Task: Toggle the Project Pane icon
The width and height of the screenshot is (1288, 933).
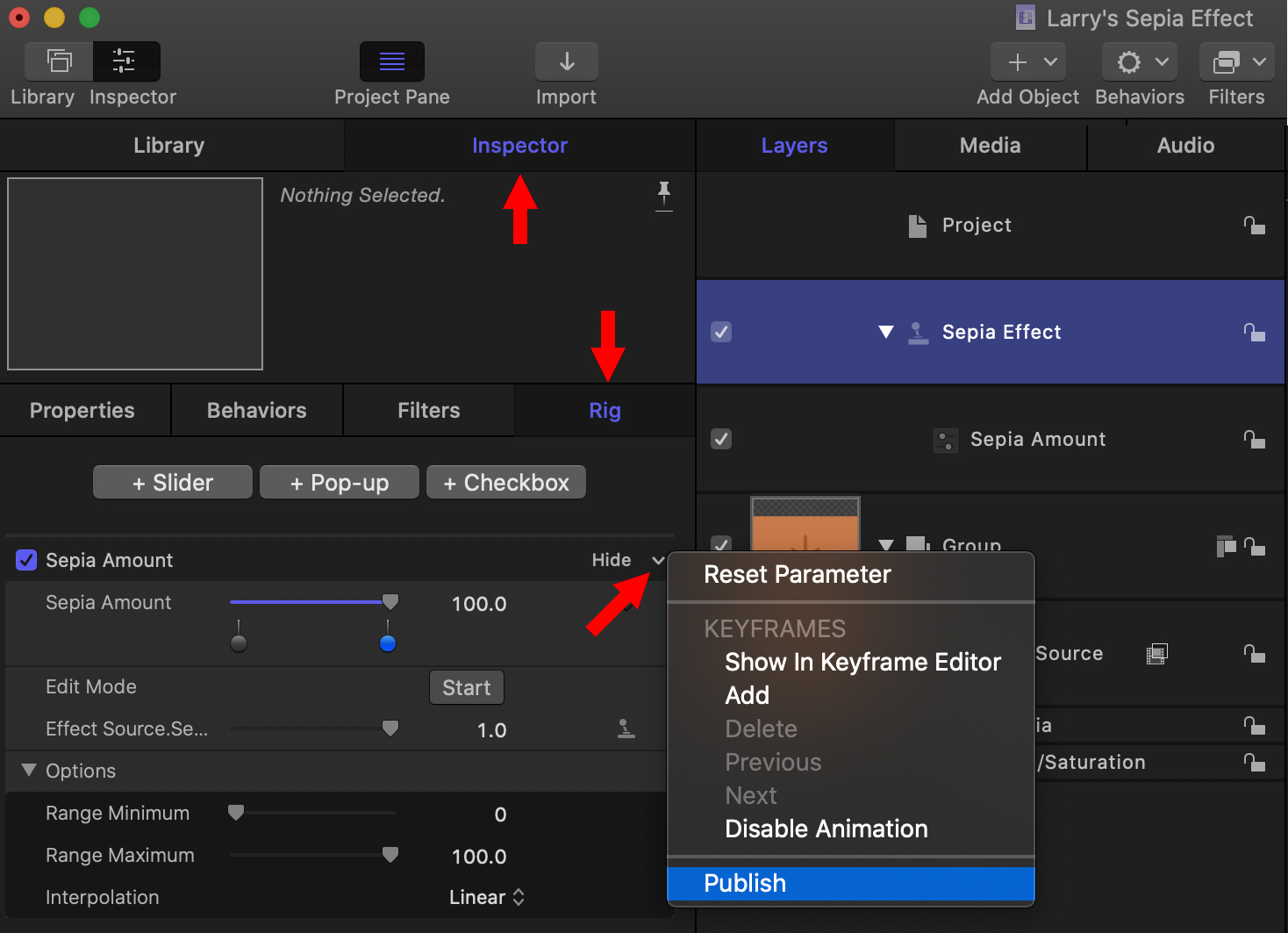Action: click(x=391, y=61)
